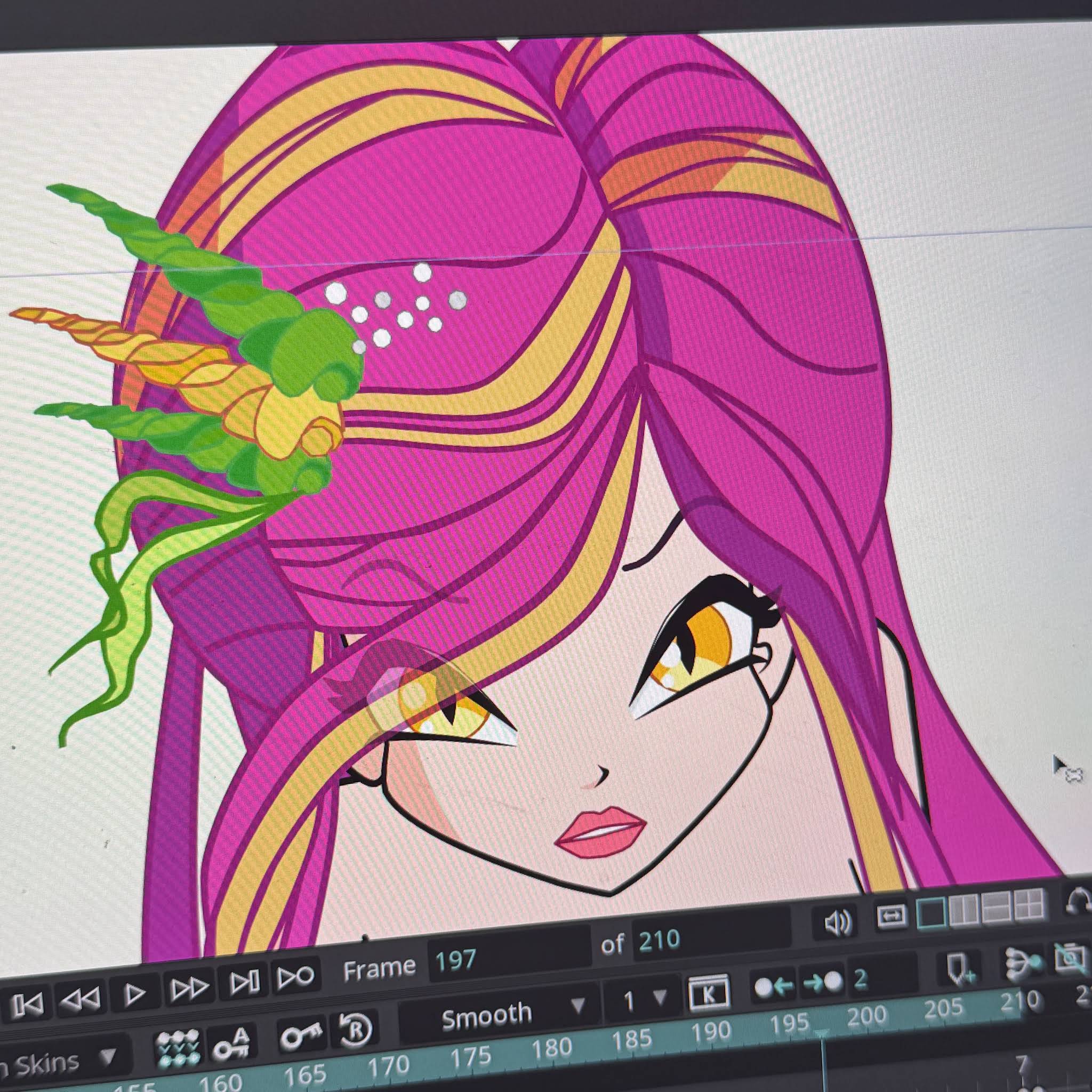Rewind animation to the first frame
This screenshot has width=1092, height=1092.
pos(28,1004)
